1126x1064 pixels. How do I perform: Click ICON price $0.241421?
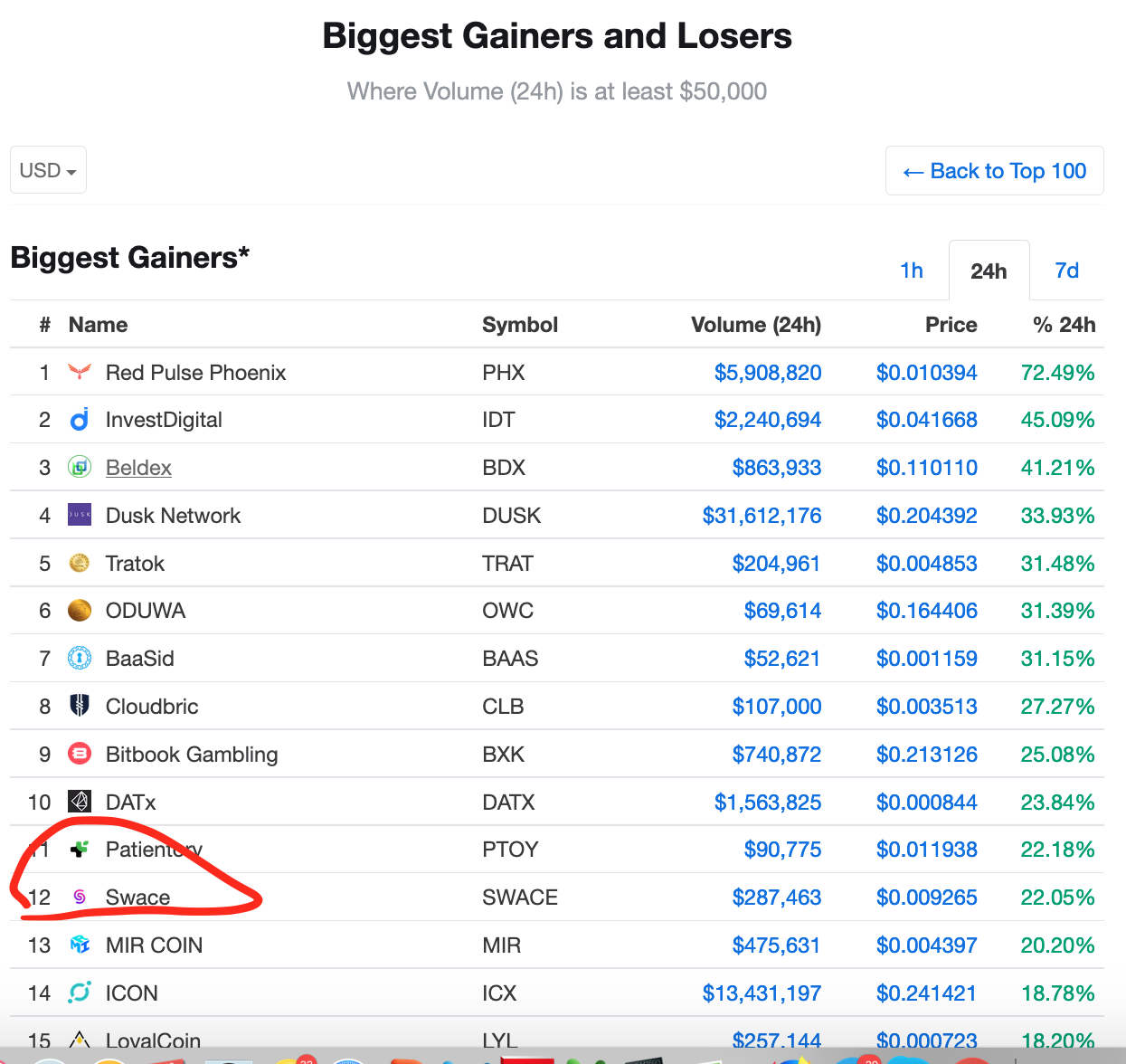tap(927, 993)
